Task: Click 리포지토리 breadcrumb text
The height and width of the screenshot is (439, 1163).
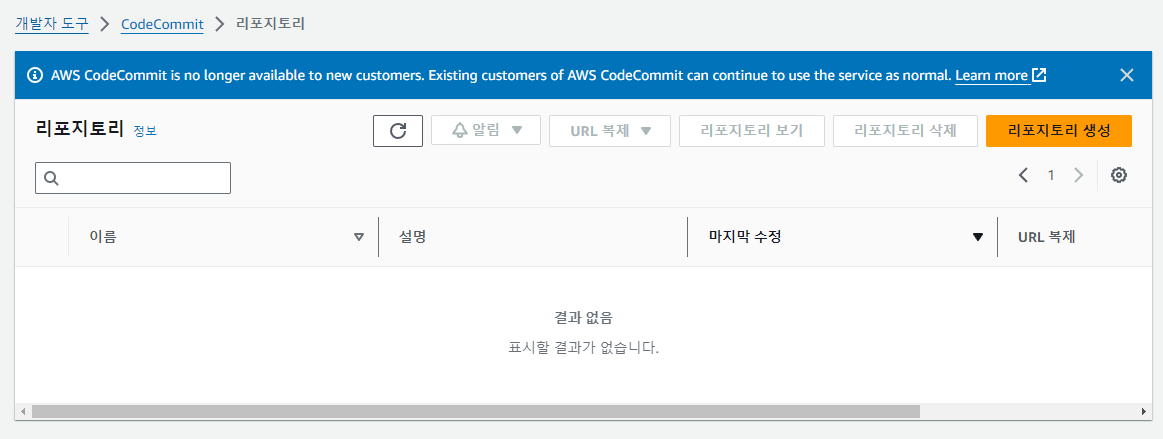Action: click(271, 24)
